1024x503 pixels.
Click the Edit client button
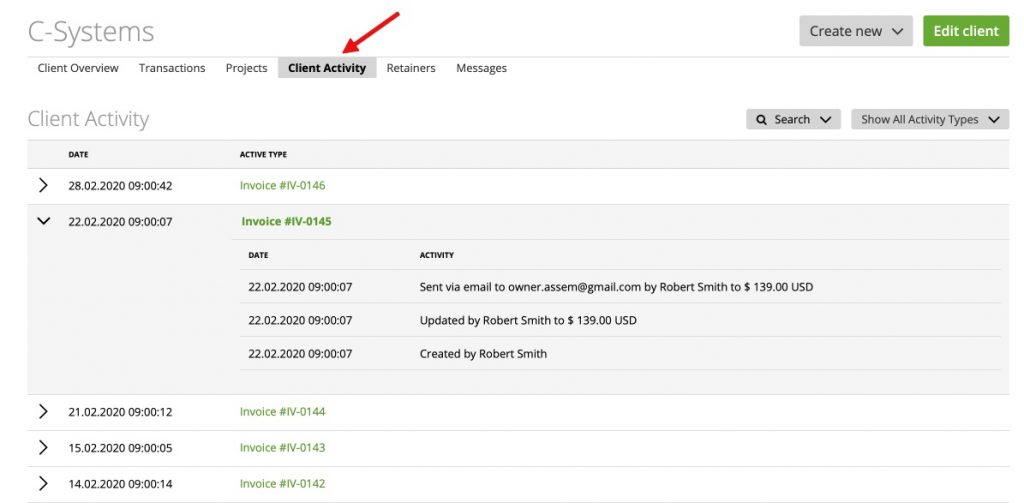[x=966, y=31]
